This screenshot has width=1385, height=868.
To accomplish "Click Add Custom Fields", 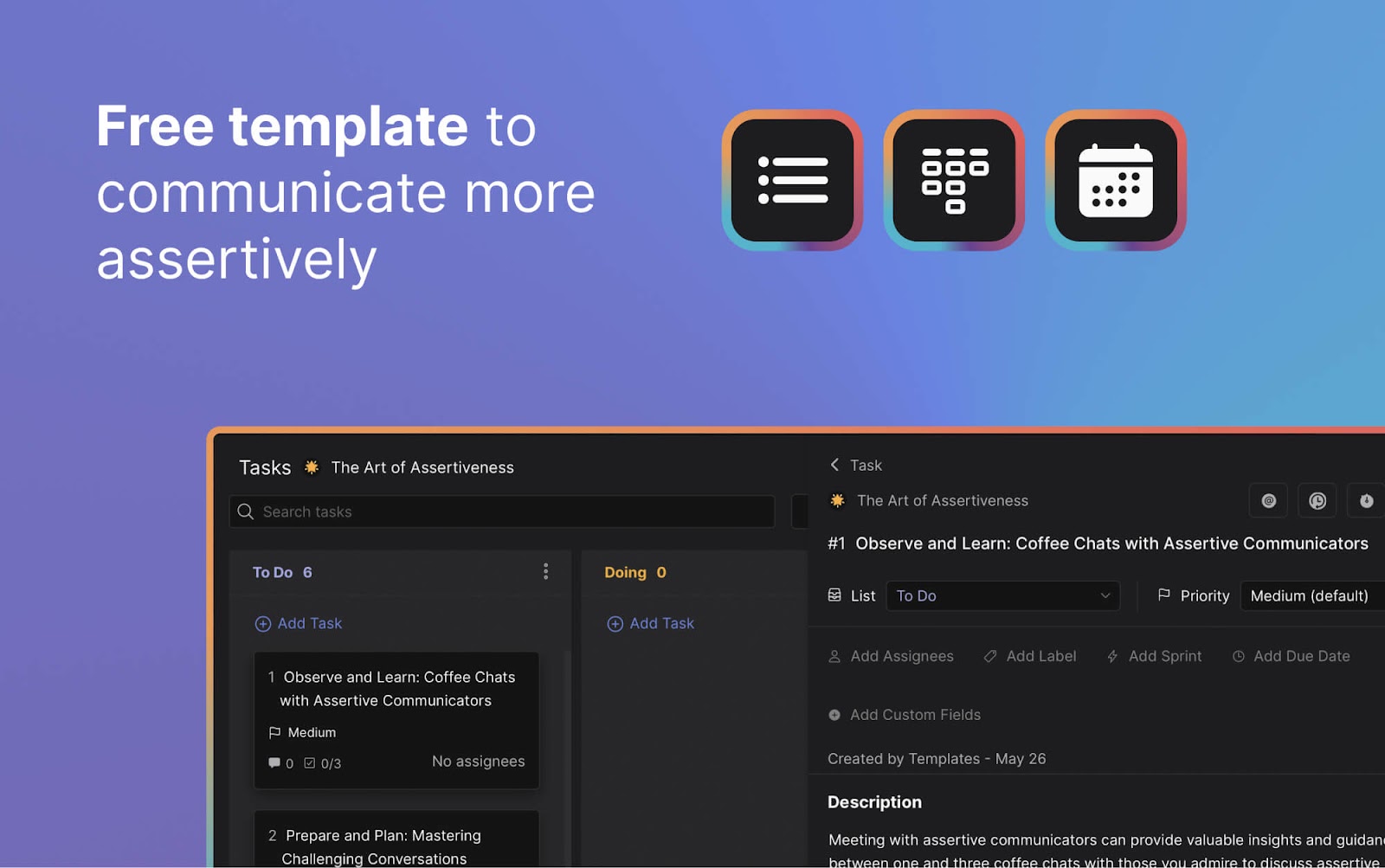I will (905, 715).
